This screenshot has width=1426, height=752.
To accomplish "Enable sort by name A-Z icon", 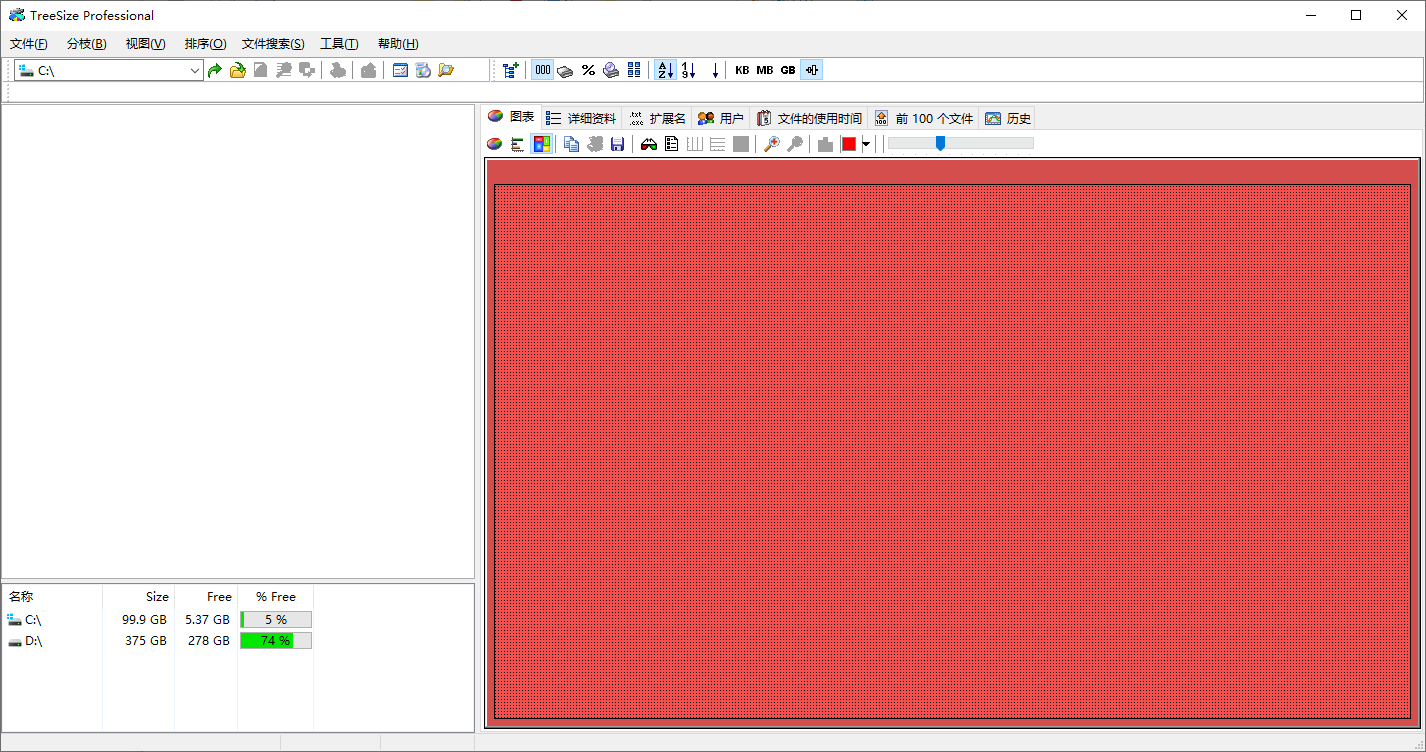I will point(665,70).
